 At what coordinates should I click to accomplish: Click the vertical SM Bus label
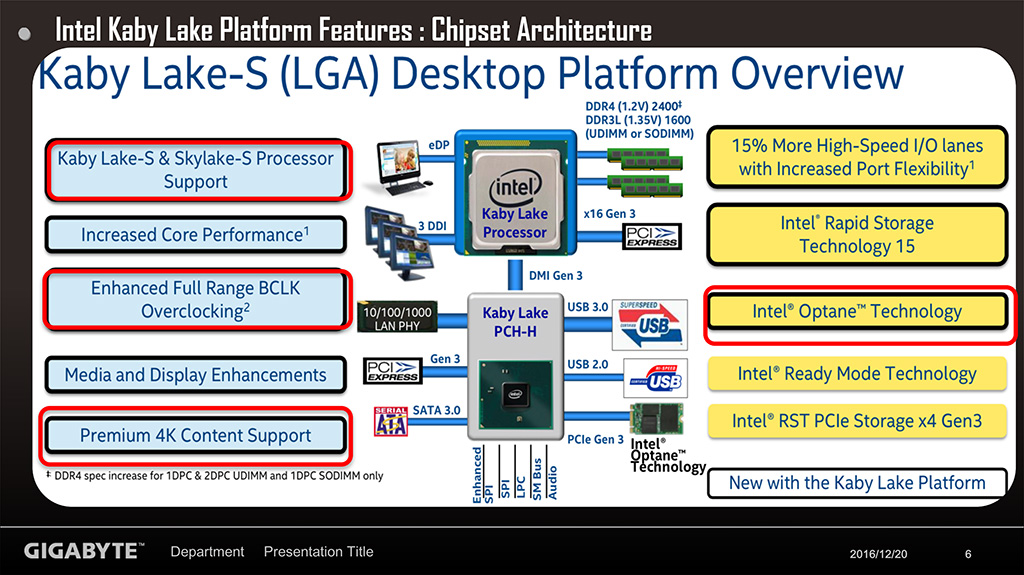click(537, 479)
